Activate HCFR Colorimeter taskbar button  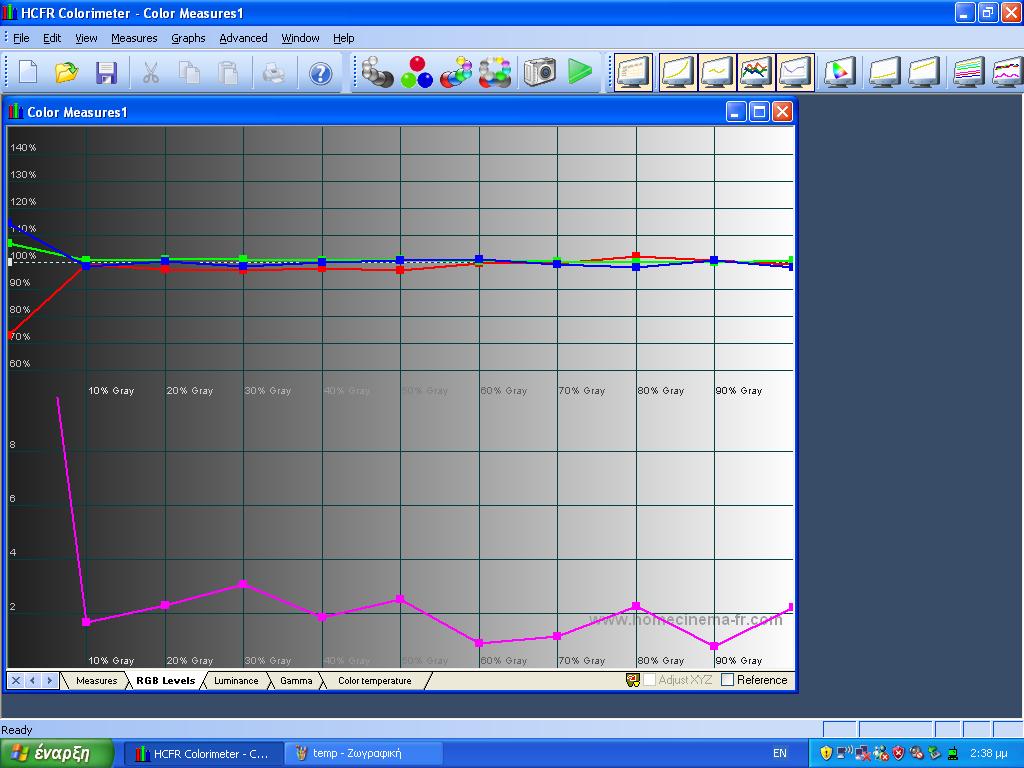click(204, 754)
